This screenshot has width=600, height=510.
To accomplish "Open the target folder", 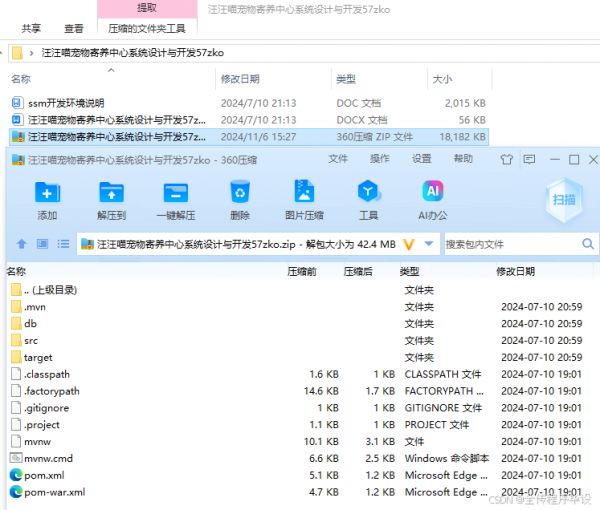I will [x=38, y=357].
